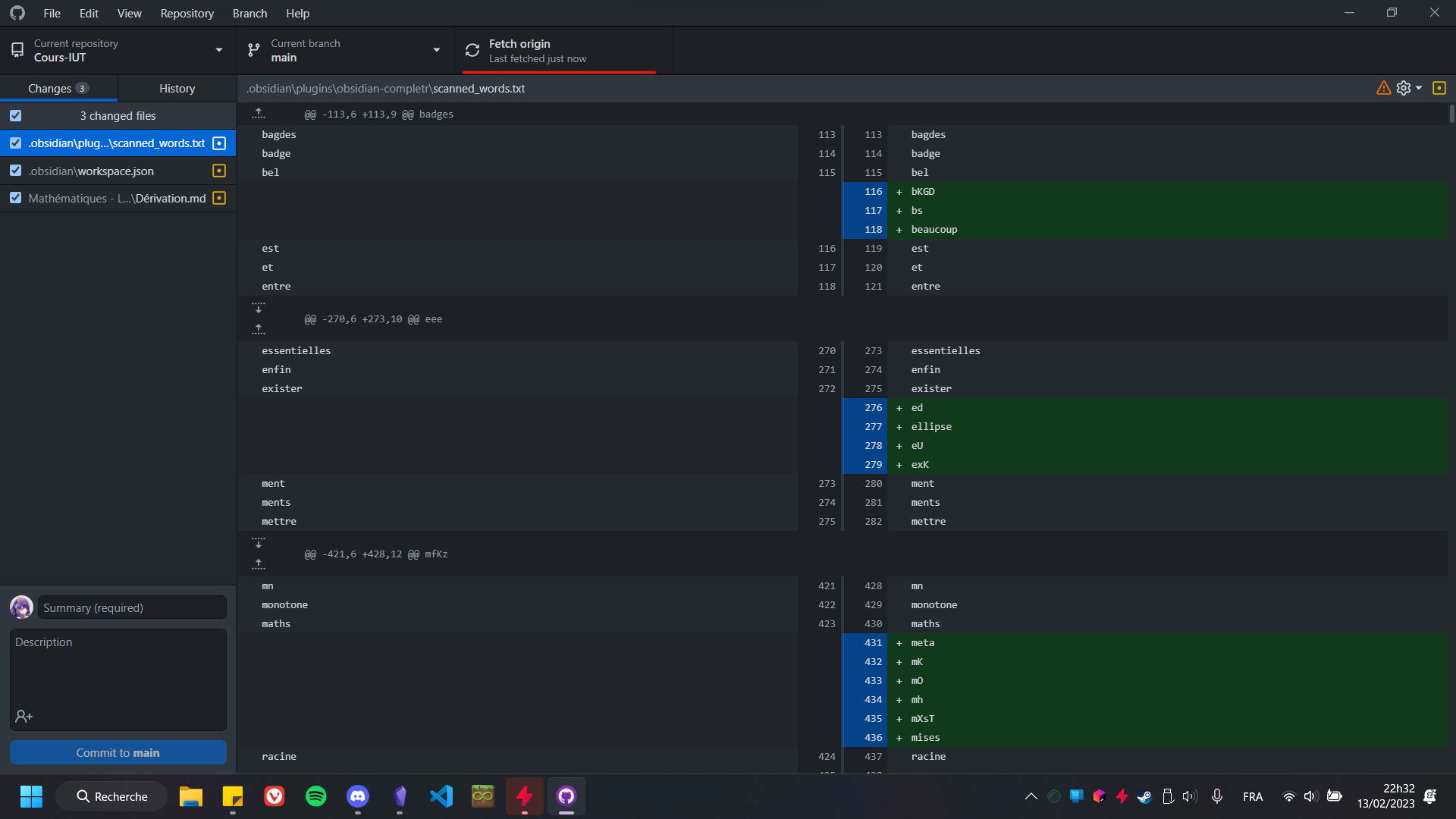Click Commit to main button
1456x819 pixels.
[117, 752]
